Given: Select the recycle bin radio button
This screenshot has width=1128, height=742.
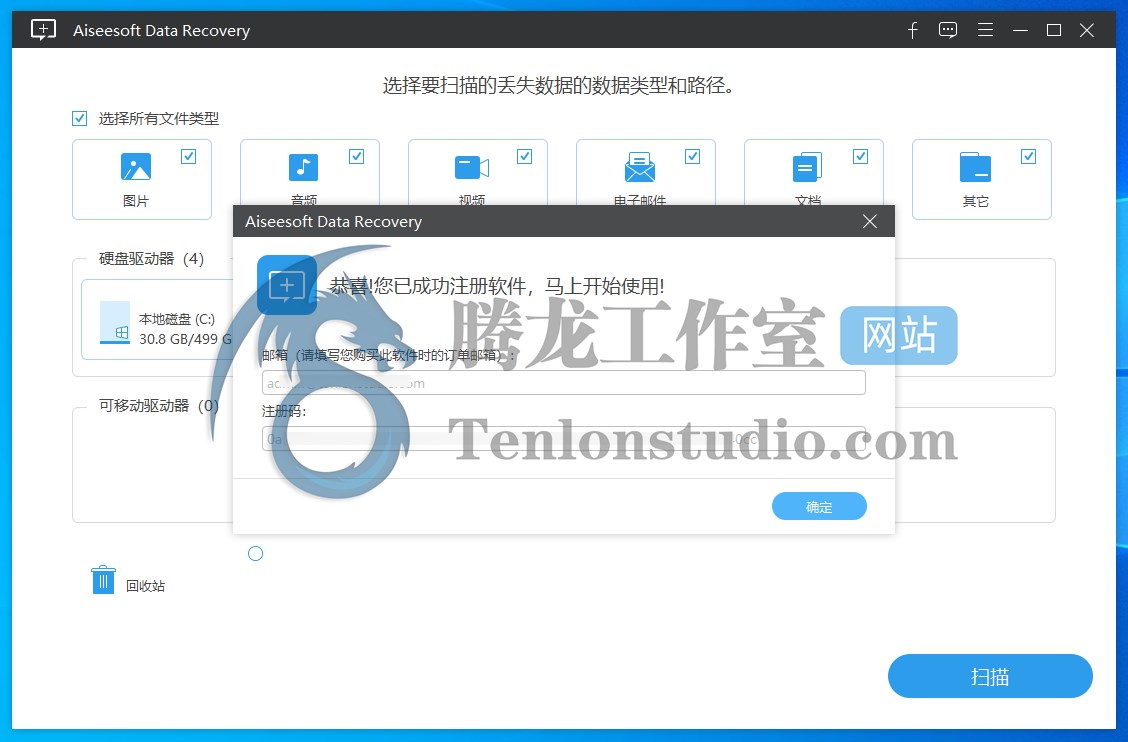Looking at the screenshot, I should (255, 553).
